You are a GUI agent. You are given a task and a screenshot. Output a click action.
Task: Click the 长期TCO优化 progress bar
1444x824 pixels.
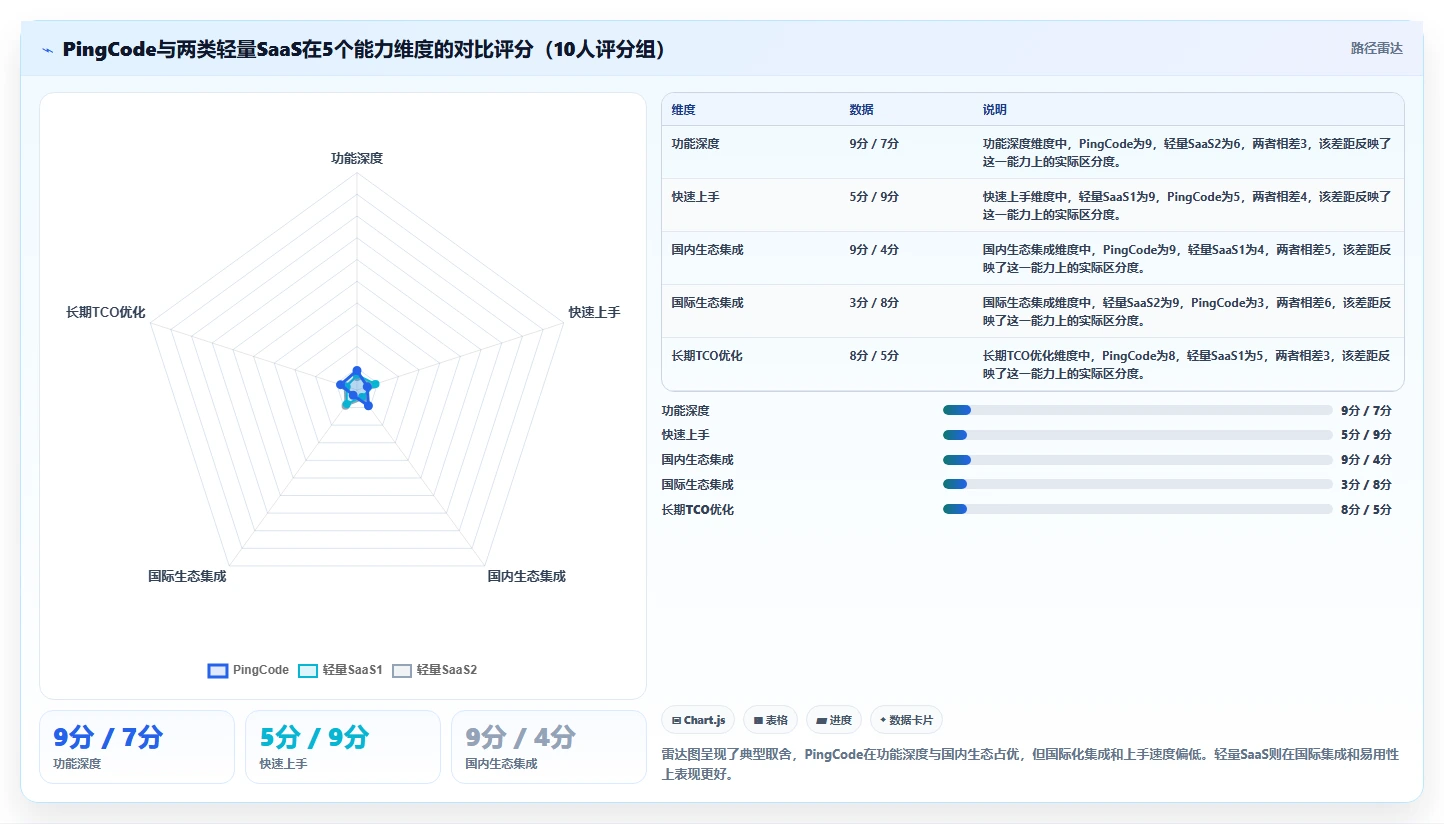pos(1138,510)
